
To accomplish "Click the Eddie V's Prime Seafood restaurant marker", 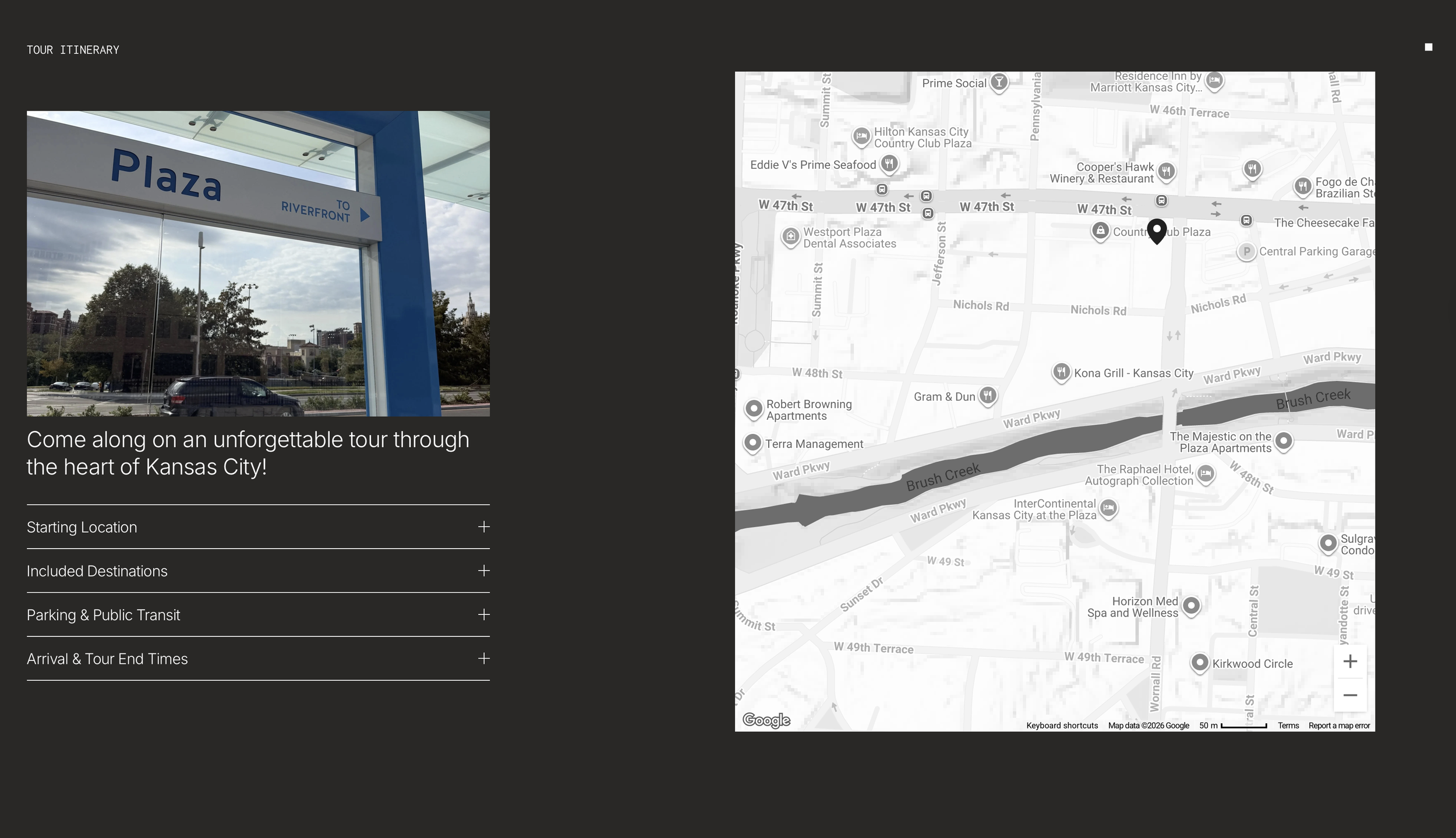I will (x=890, y=165).
